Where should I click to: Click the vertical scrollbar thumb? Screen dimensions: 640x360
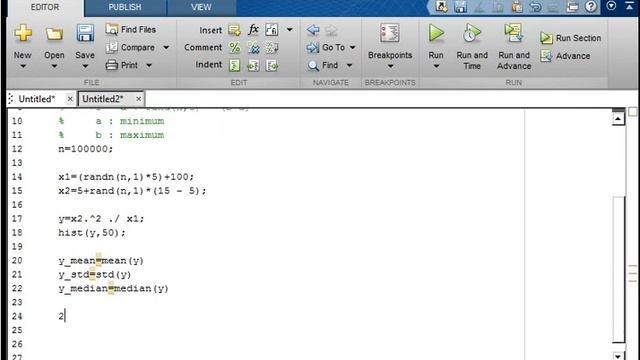618,269
